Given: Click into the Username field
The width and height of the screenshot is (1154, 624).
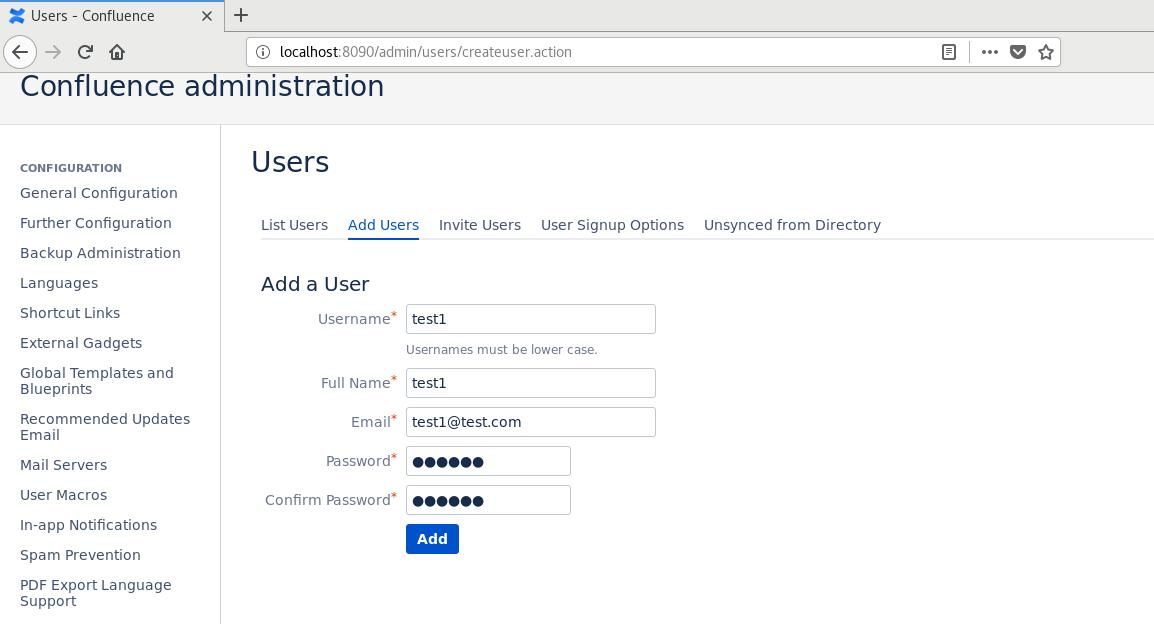Looking at the screenshot, I should pos(531,319).
